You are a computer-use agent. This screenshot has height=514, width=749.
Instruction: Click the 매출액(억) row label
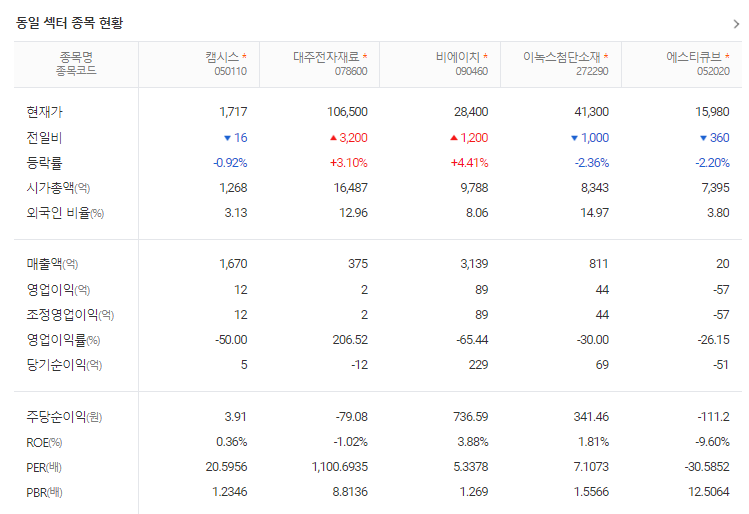click(x=52, y=264)
